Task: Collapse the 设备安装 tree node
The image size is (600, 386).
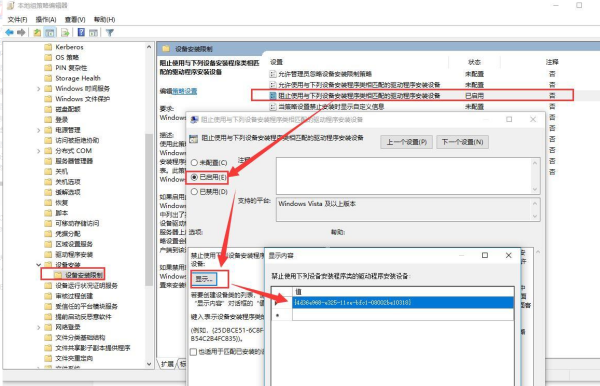Action: point(39,265)
